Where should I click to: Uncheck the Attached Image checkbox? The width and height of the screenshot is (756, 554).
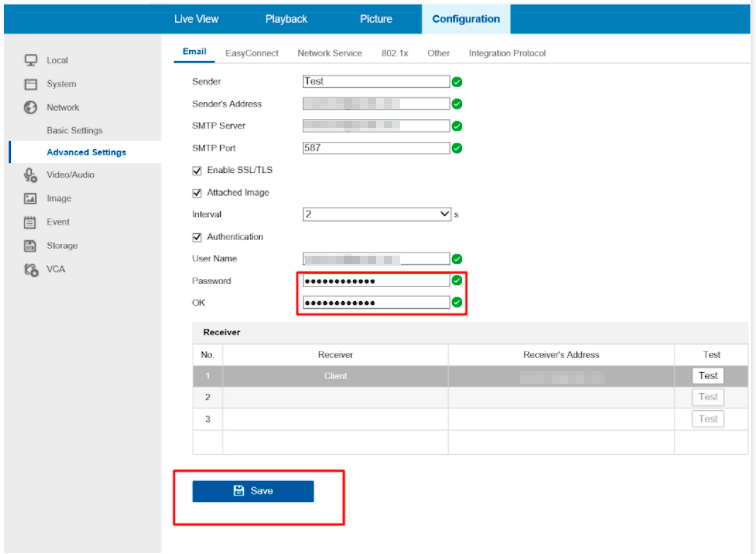(197, 193)
